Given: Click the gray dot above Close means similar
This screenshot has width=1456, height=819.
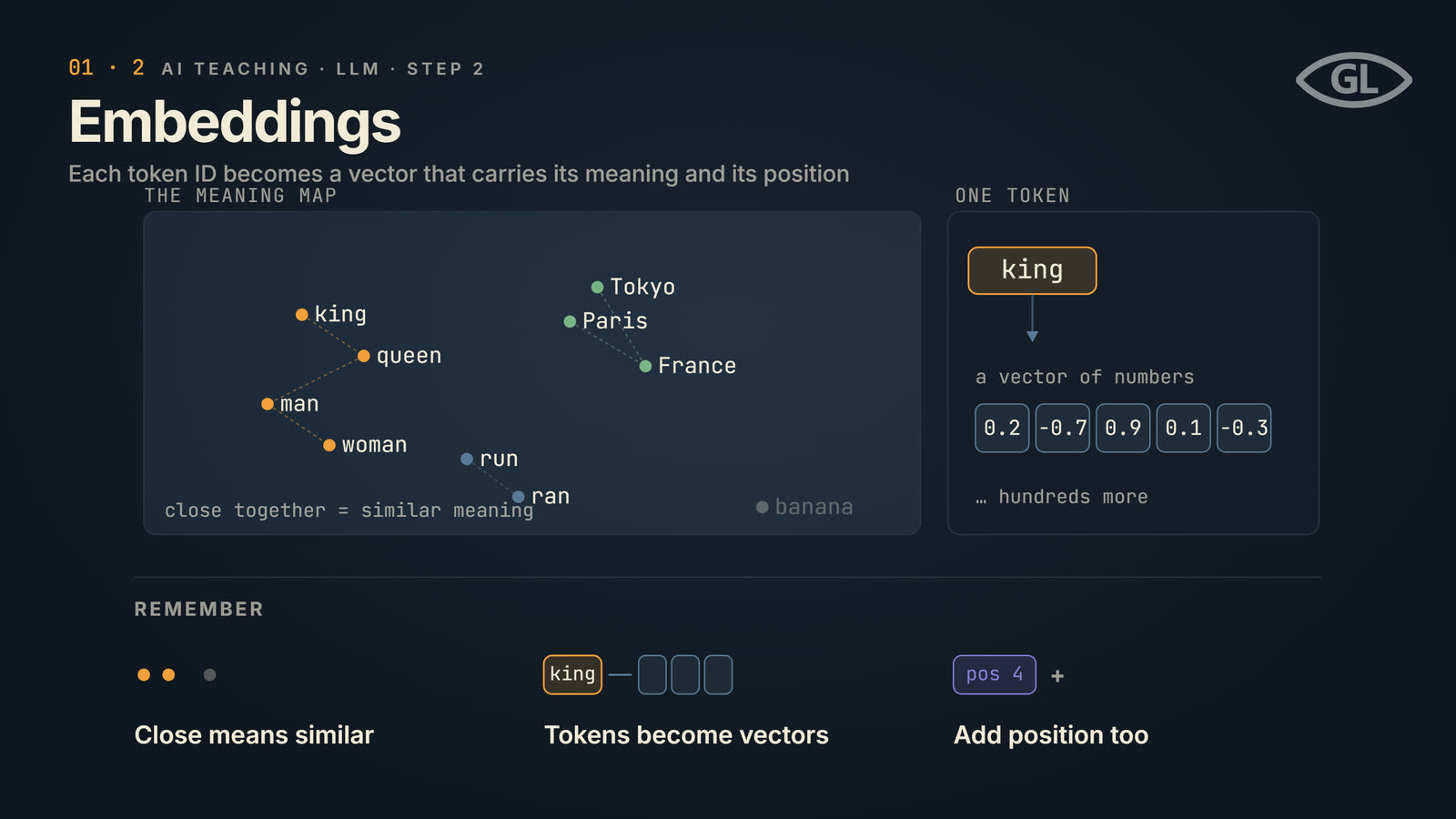Looking at the screenshot, I should pos(210,674).
